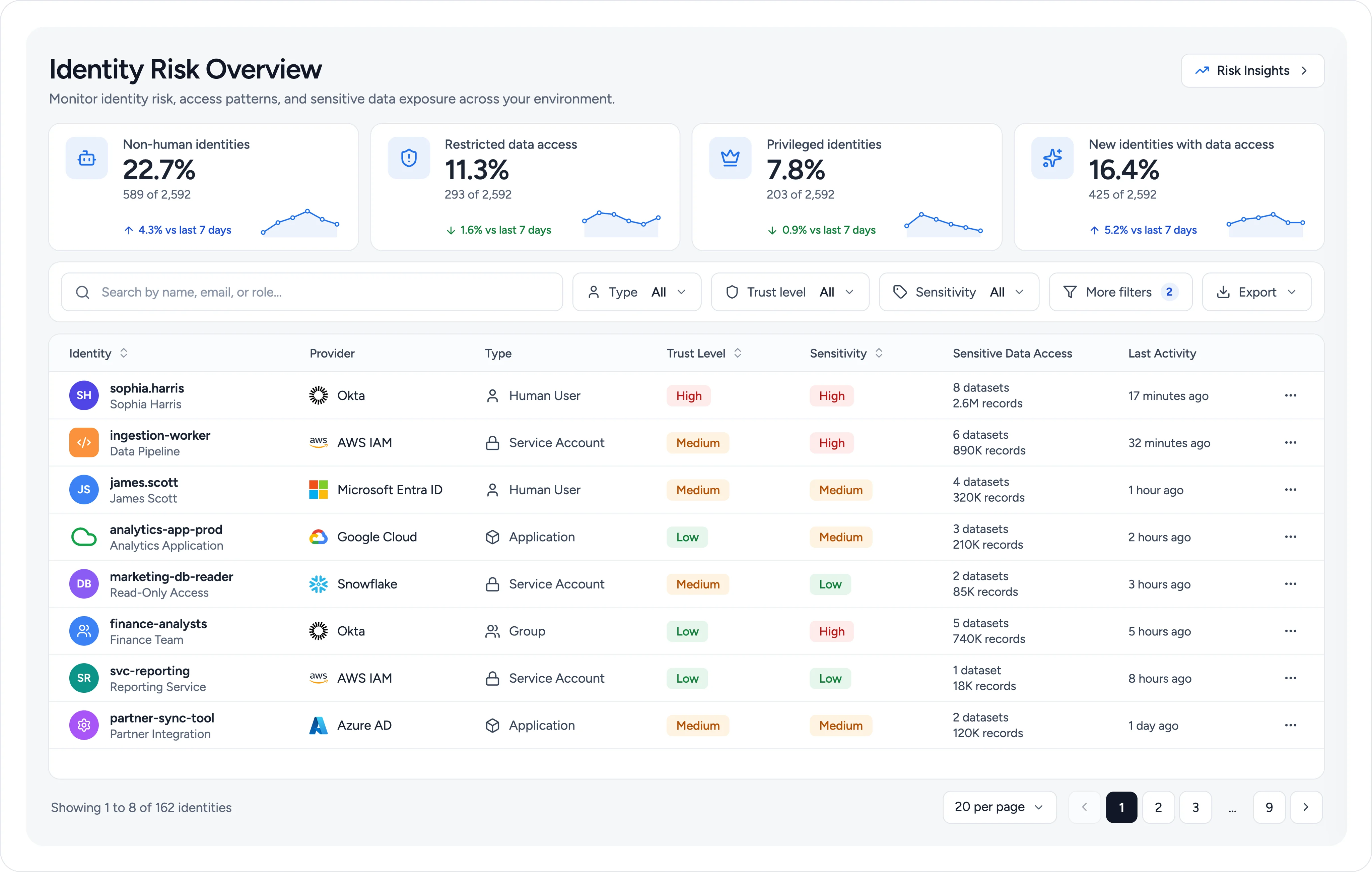Go to page 3
This screenshot has height=872, width=1372.
[x=1195, y=808]
